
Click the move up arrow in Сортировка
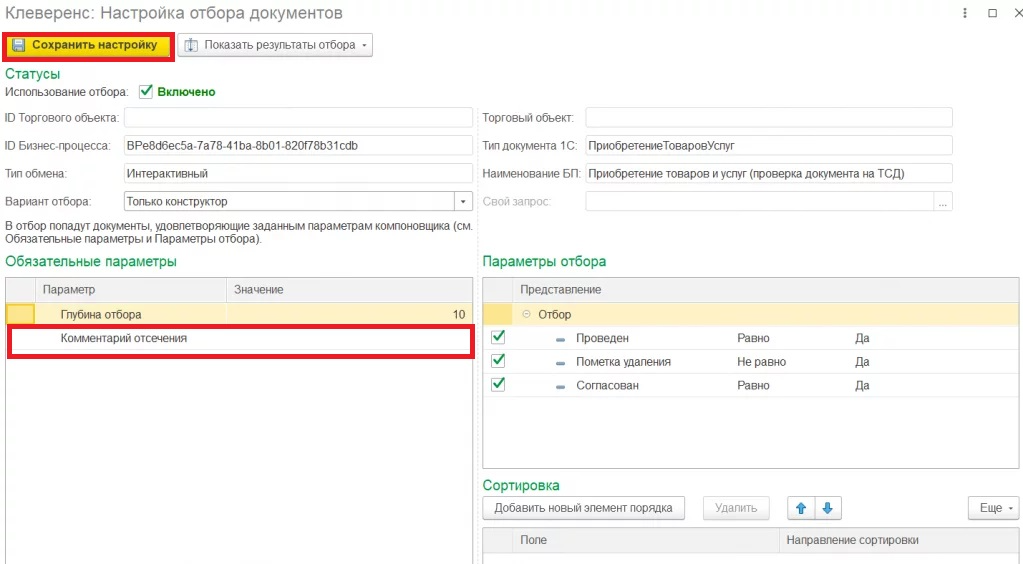[800, 508]
